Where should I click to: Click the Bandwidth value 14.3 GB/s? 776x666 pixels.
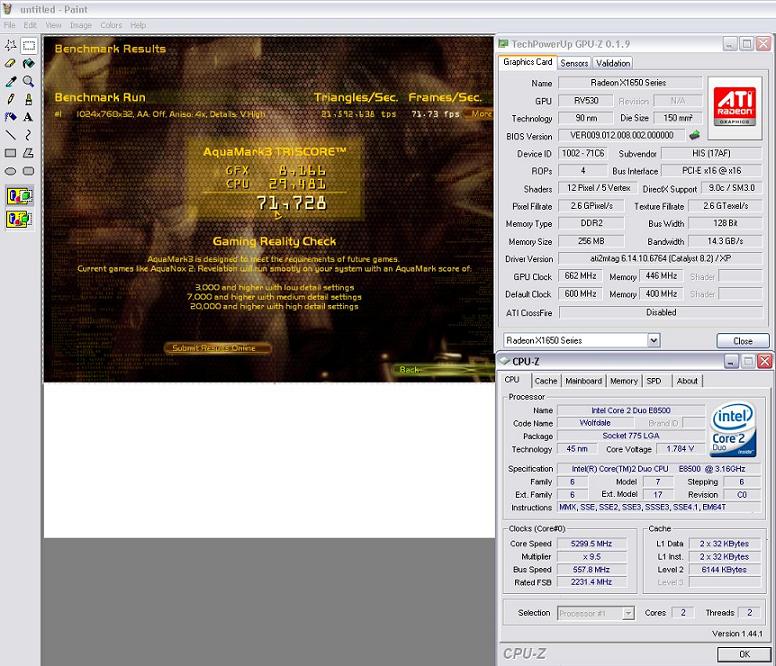point(725,241)
